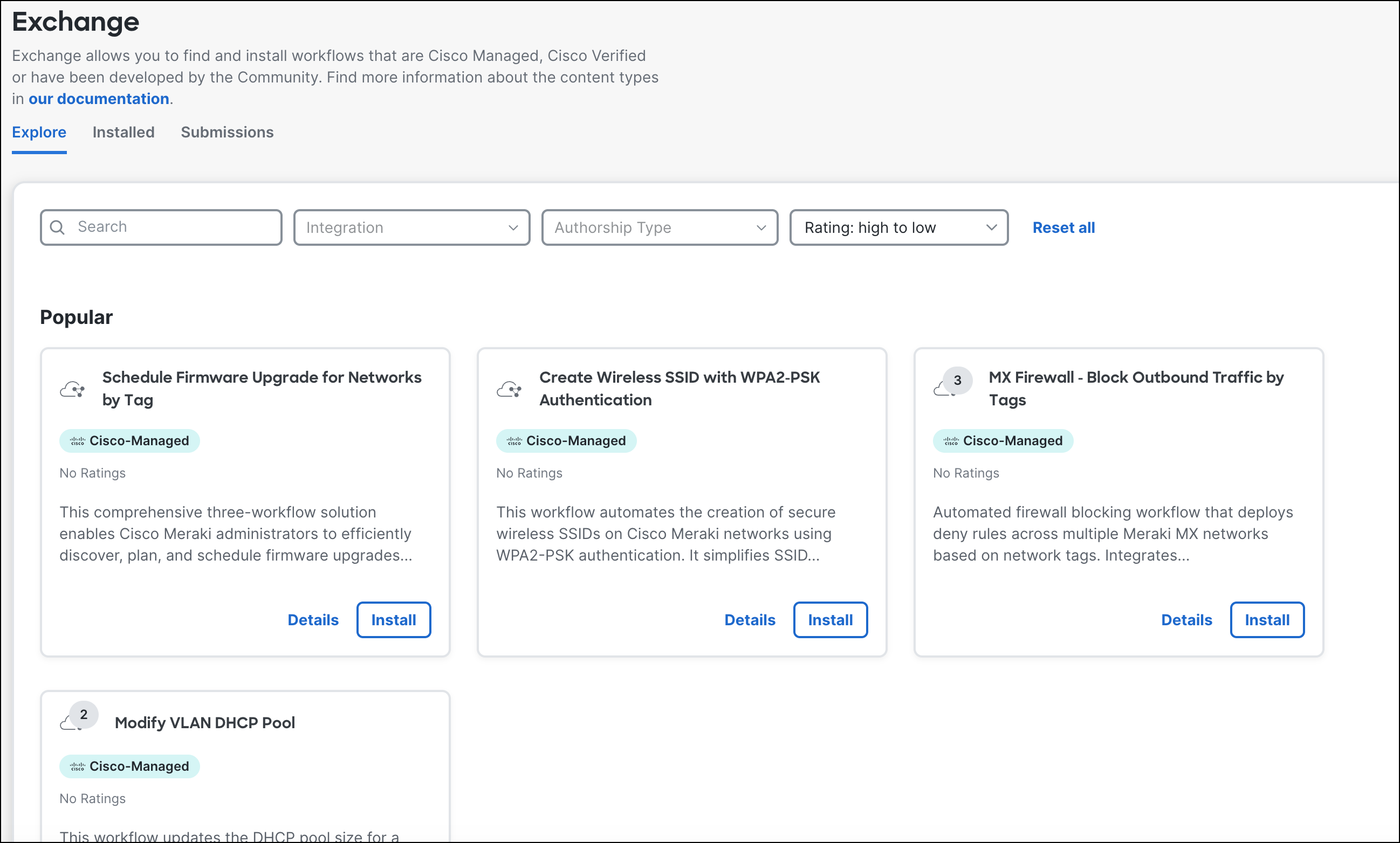1400x843 pixels.
Task: Click the workflow cloud icon on the Schedule Firmware Upgrade card
Action: click(72, 390)
